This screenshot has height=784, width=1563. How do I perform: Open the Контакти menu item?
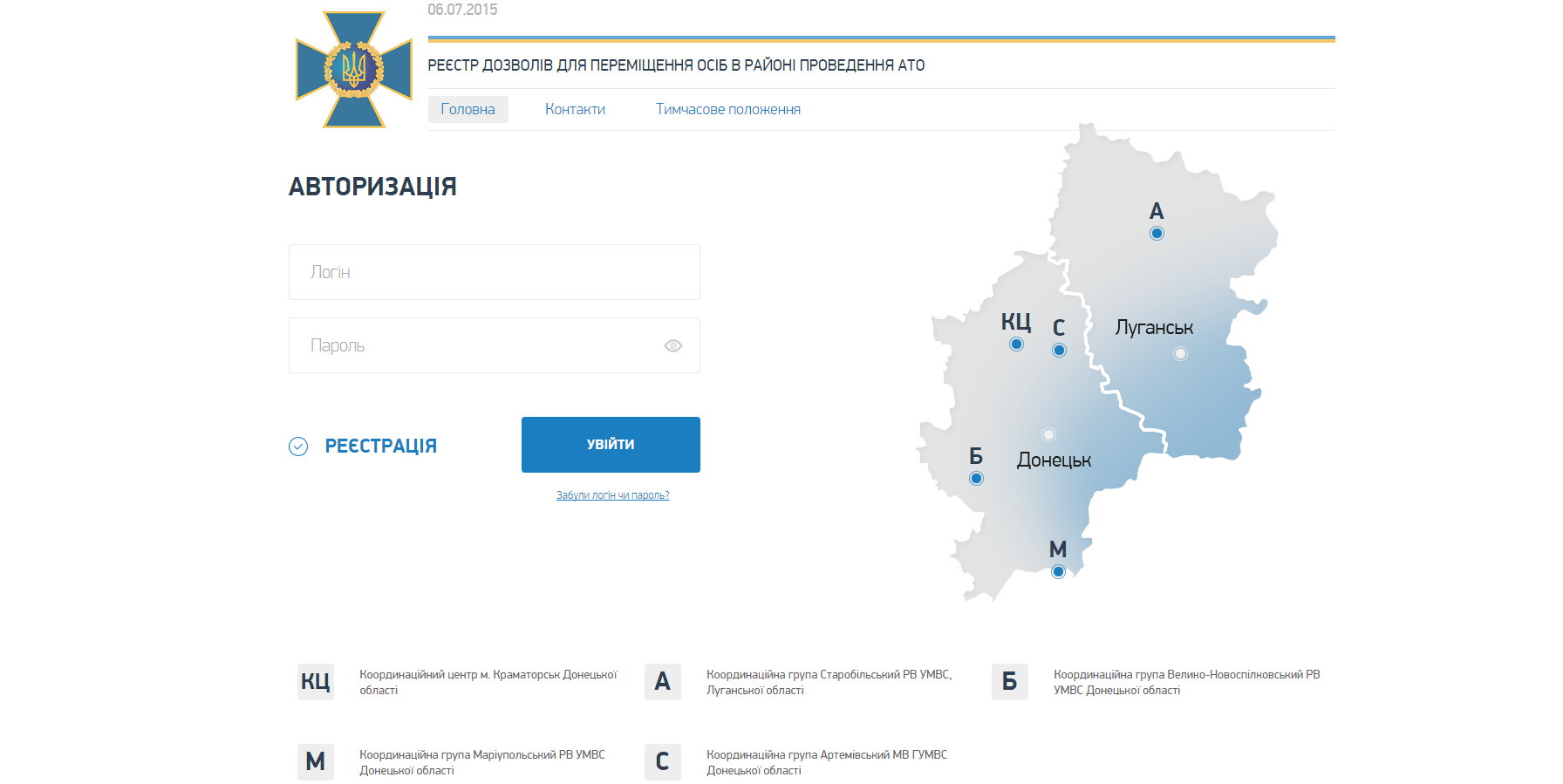575,110
